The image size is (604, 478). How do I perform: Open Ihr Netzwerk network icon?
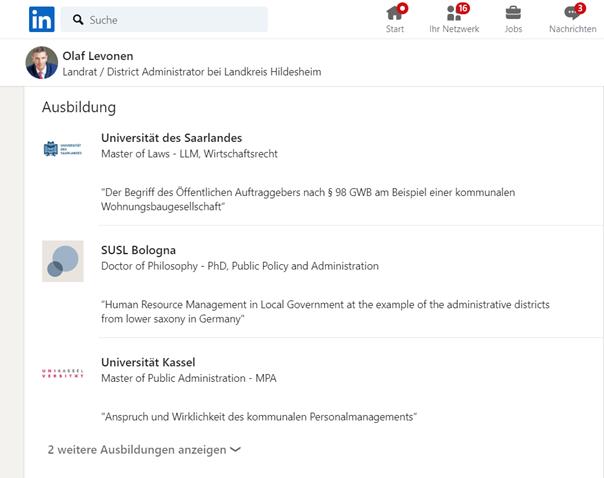[453, 13]
